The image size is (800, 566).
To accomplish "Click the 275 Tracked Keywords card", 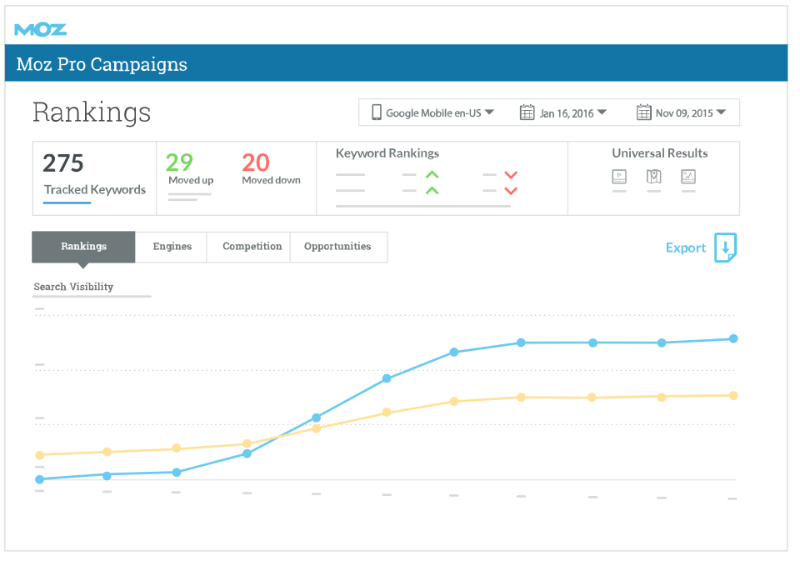I will tap(94, 179).
